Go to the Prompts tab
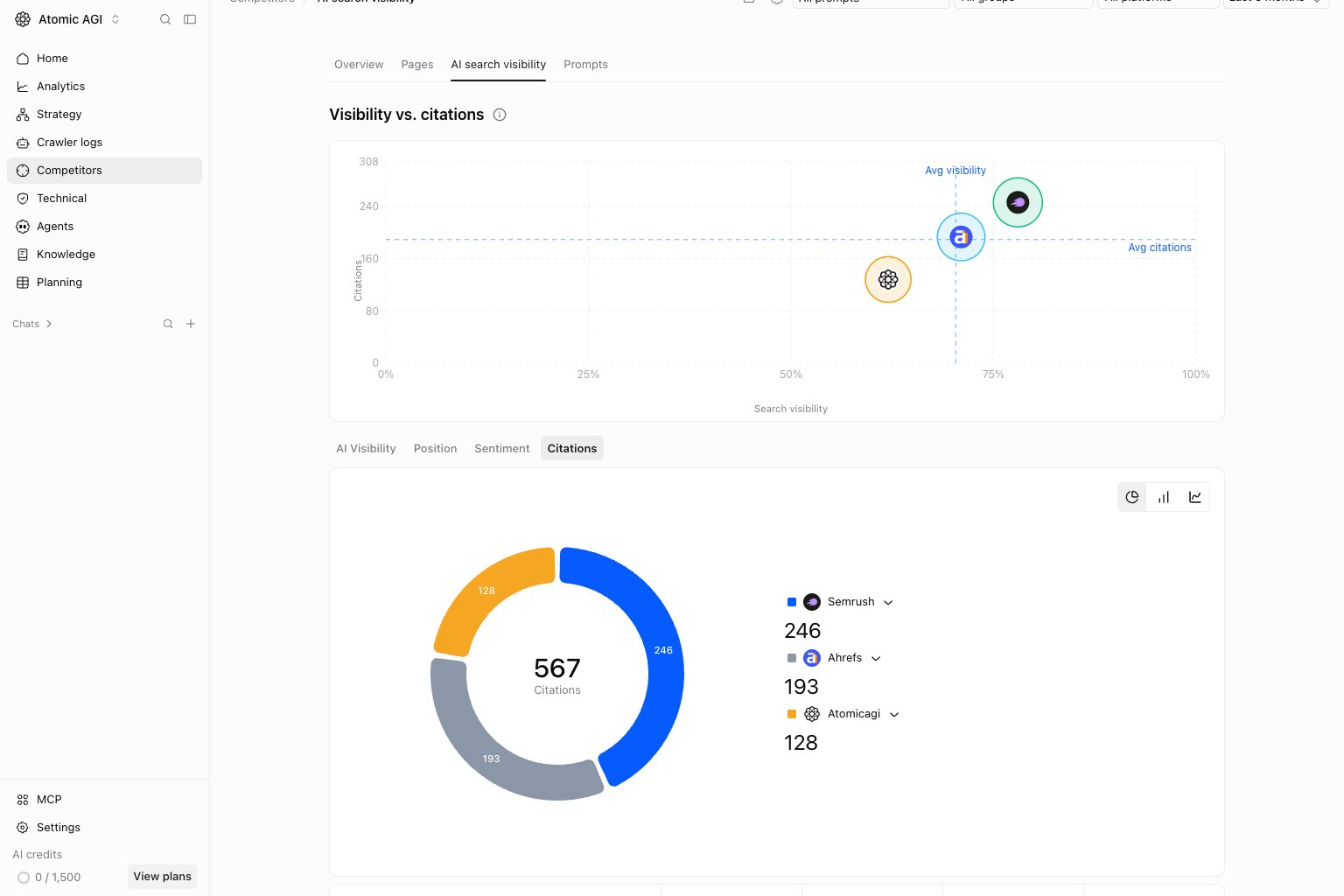This screenshot has width=1344, height=896. point(585,65)
